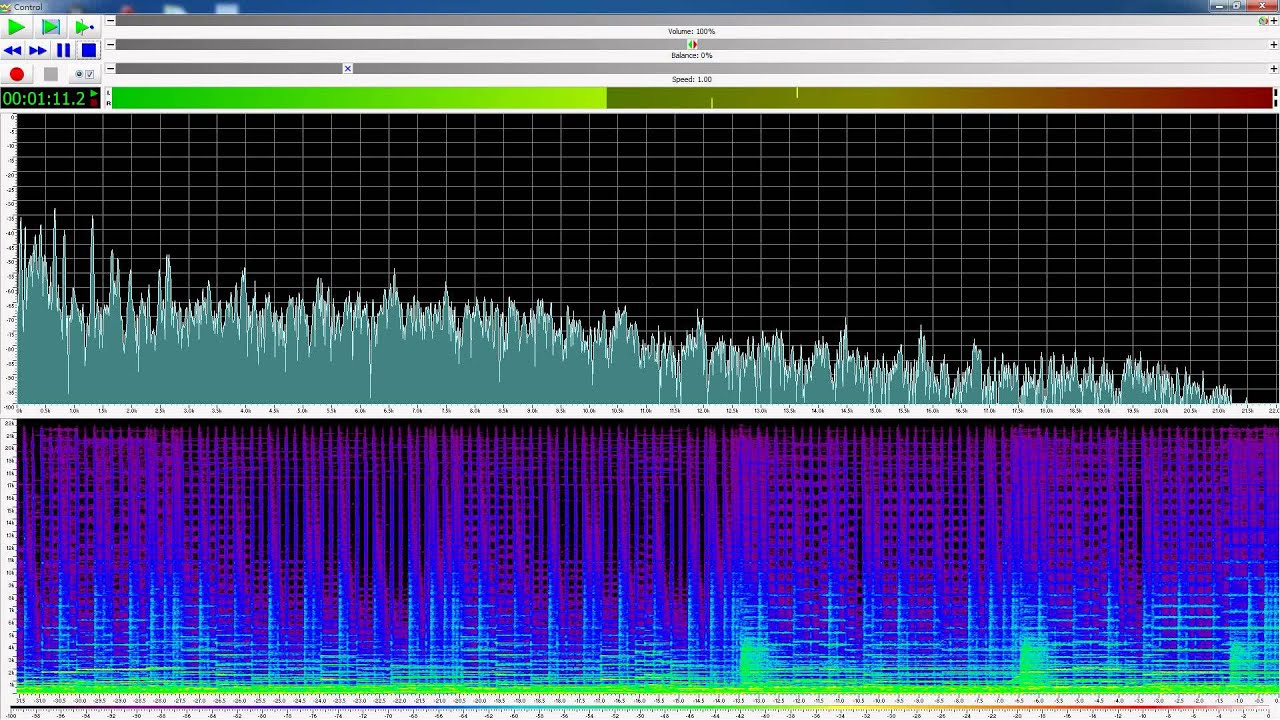The width and height of the screenshot is (1280, 720).
Task: Click the 5.0k frequency axis label
Action: pos(302,410)
